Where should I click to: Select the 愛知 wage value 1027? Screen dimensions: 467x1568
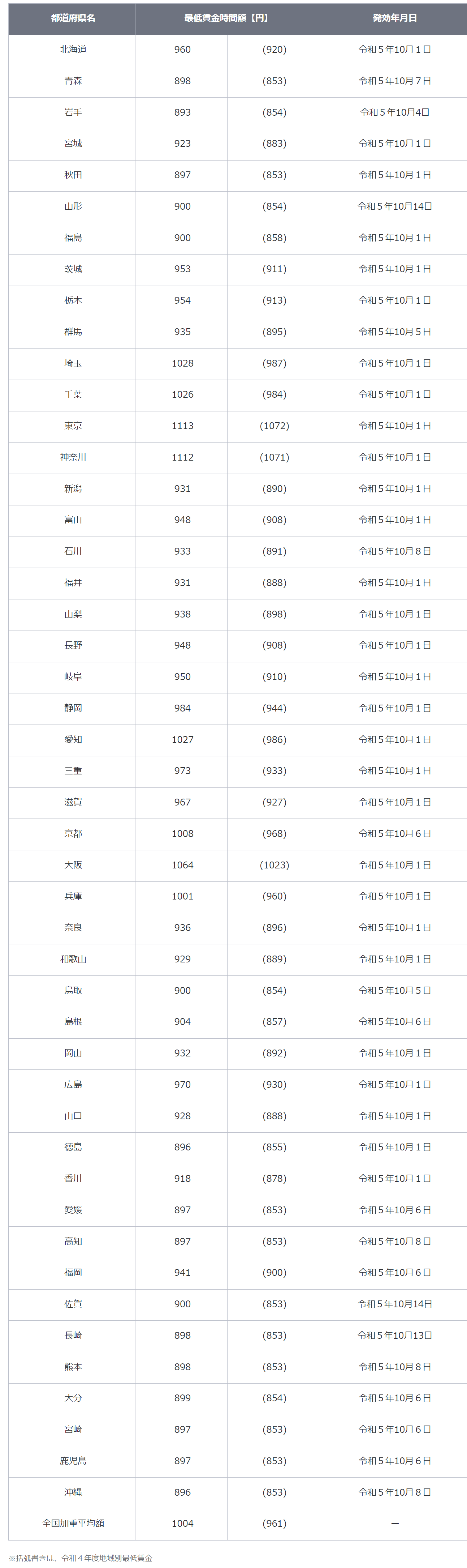(x=182, y=740)
